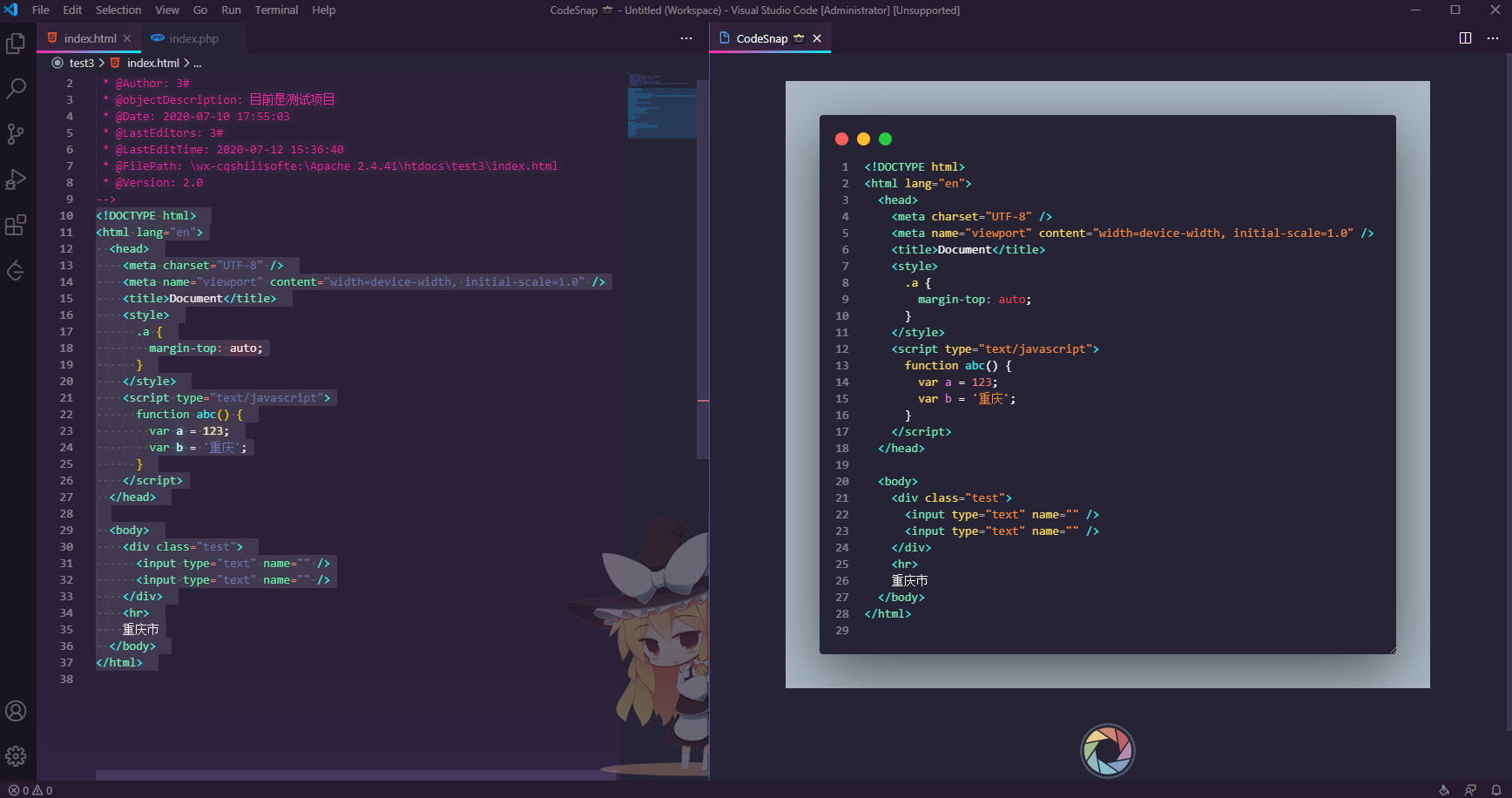The height and width of the screenshot is (798, 1512).
Task: Close the index.html tab
Action: coord(127,38)
